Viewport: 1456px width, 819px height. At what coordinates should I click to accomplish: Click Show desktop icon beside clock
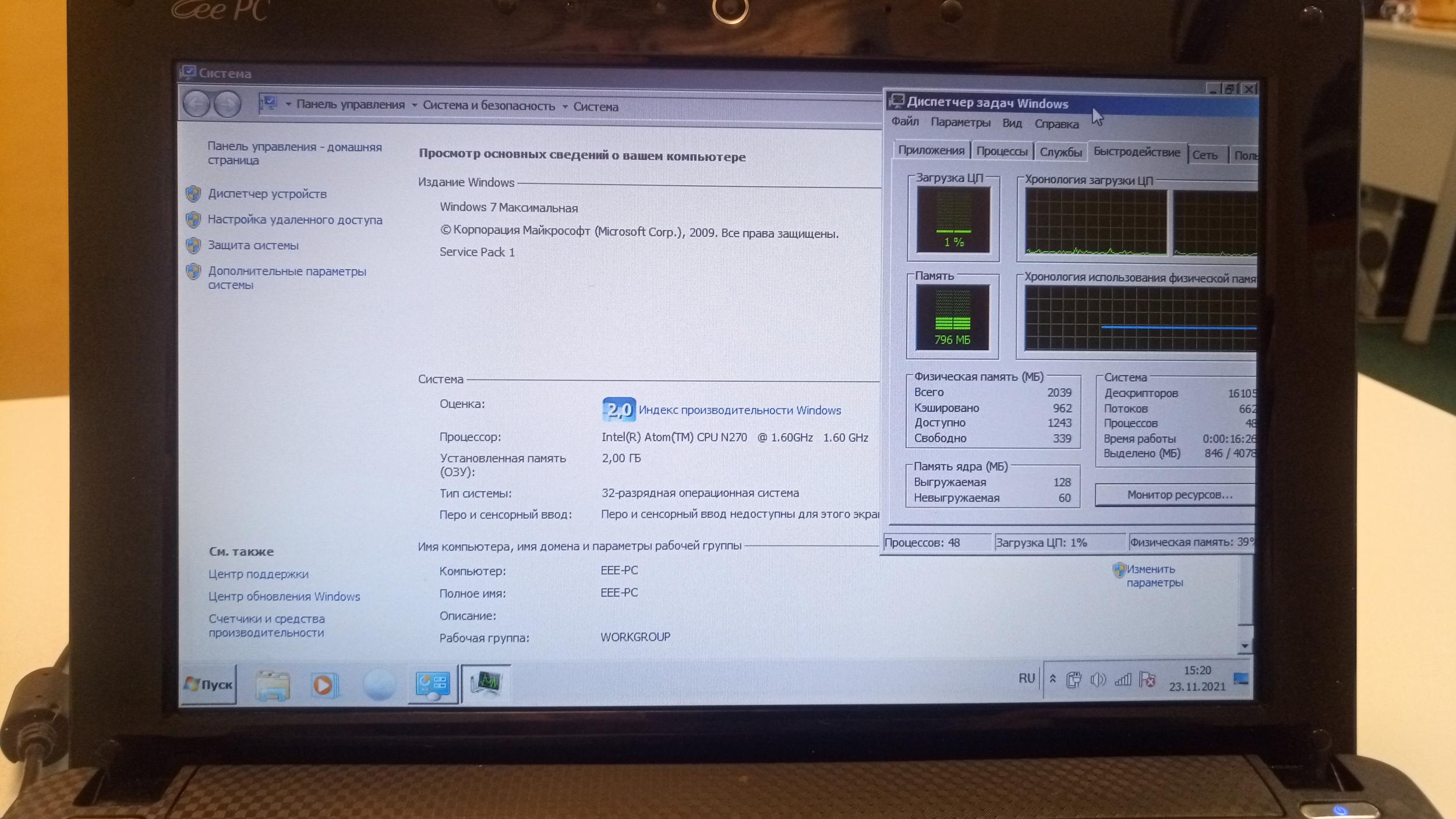(x=1241, y=679)
